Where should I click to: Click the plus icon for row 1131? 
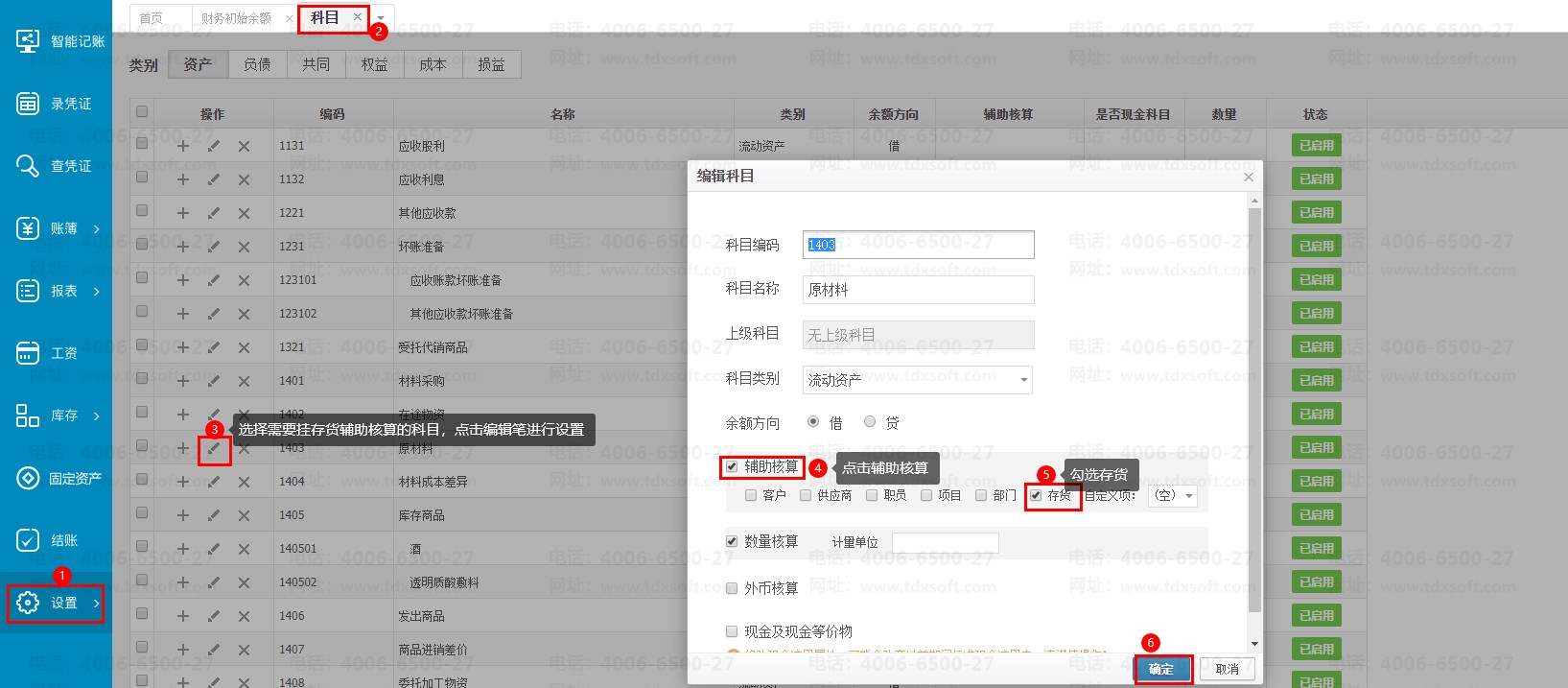click(183, 146)
